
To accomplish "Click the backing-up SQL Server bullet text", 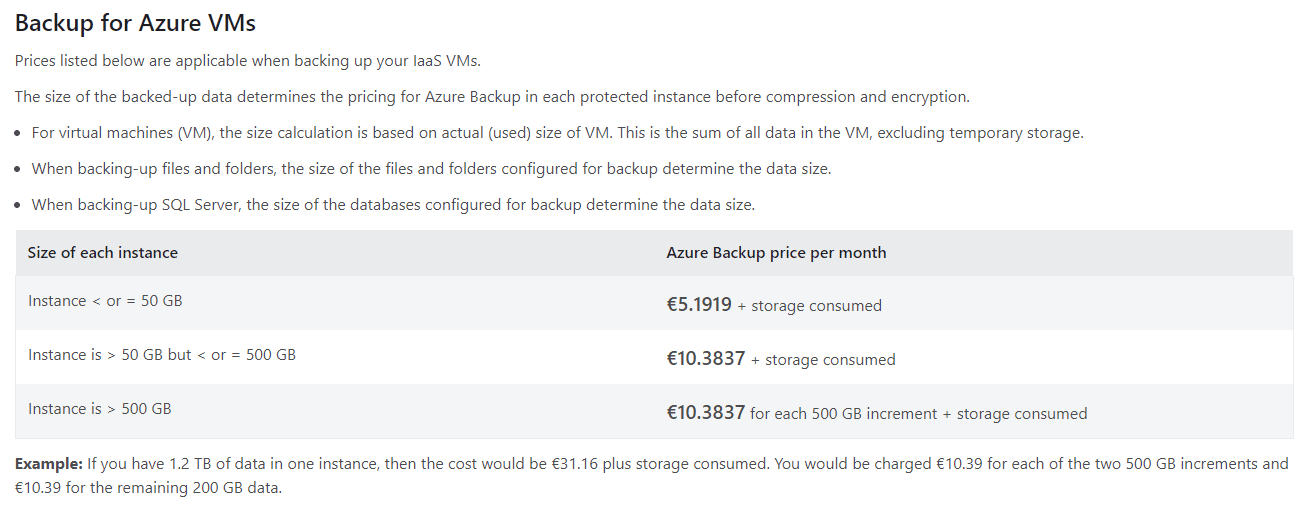I will [x=393, y=205].
